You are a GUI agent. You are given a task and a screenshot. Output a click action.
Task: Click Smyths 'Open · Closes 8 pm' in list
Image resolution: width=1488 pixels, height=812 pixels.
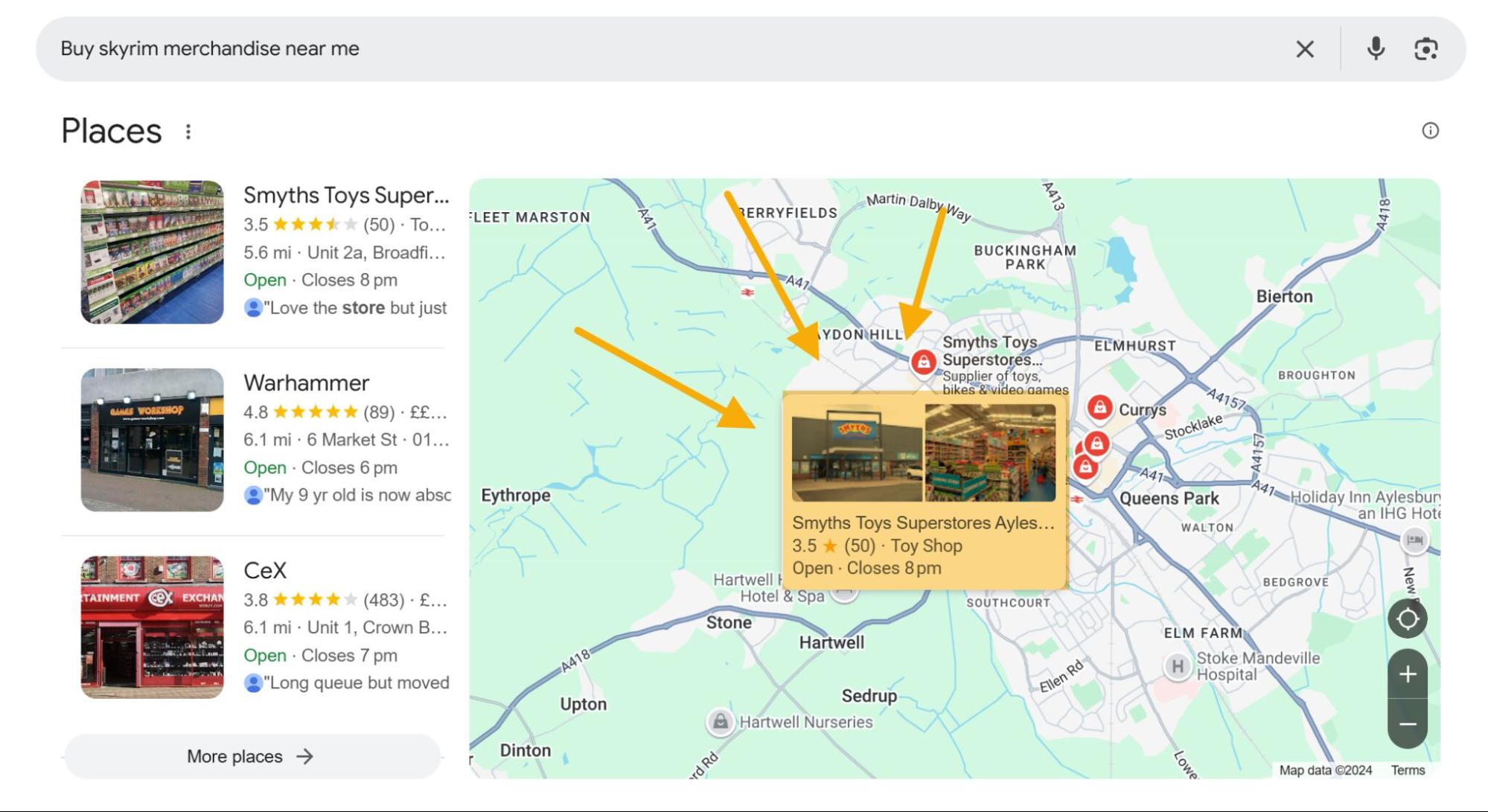point(320,280)
